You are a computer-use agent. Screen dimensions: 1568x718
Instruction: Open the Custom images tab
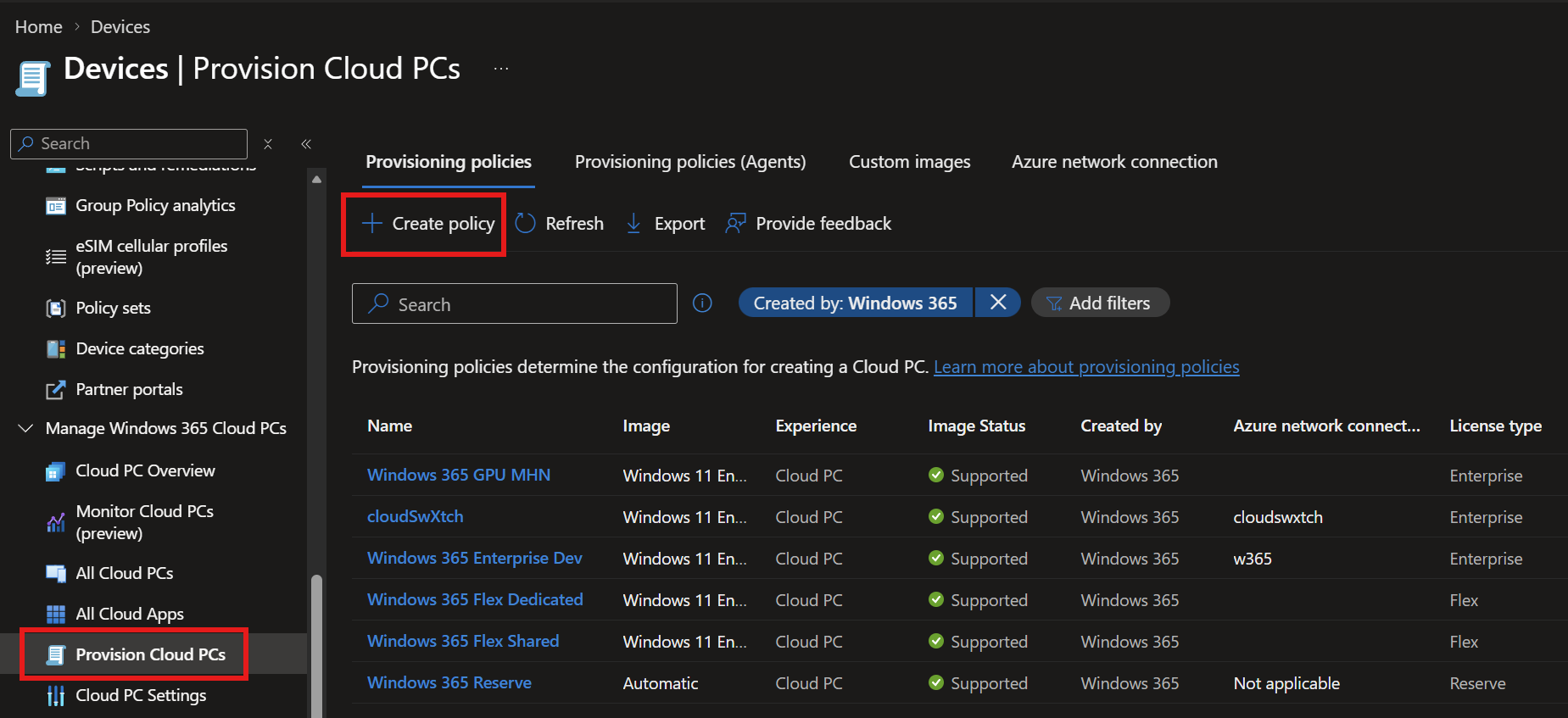pyautogui.click(x=910, y=162)
